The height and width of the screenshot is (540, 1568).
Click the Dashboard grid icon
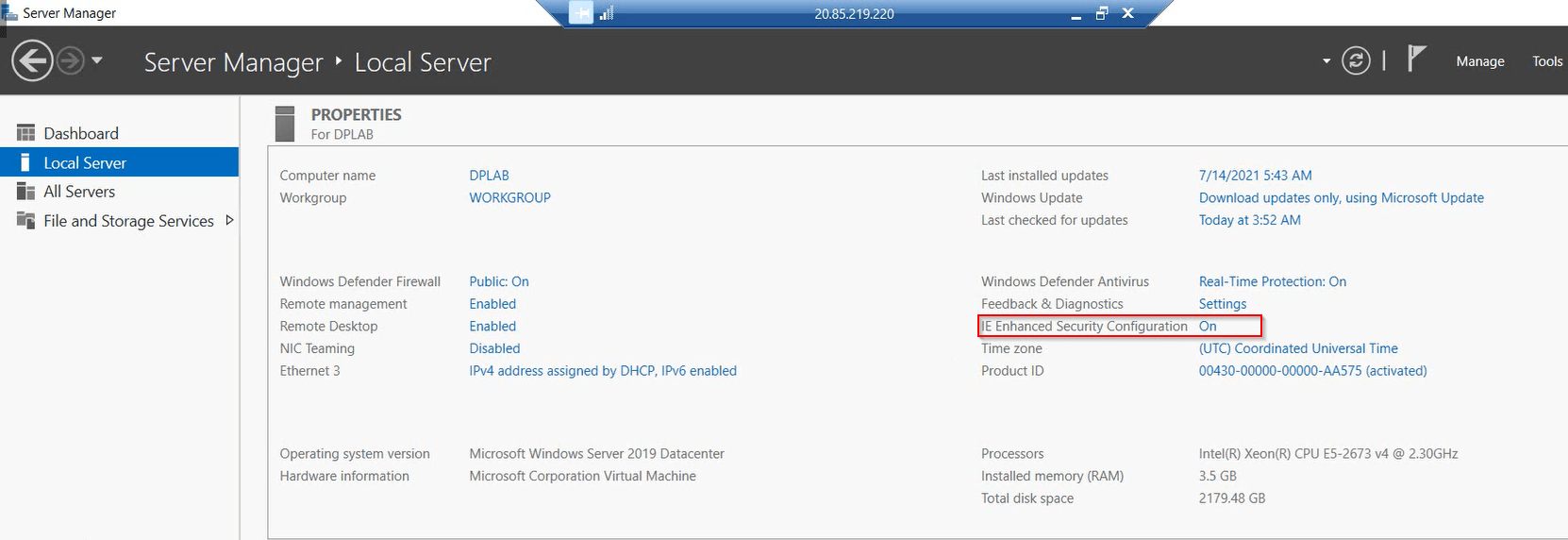[x=25, y=133]
